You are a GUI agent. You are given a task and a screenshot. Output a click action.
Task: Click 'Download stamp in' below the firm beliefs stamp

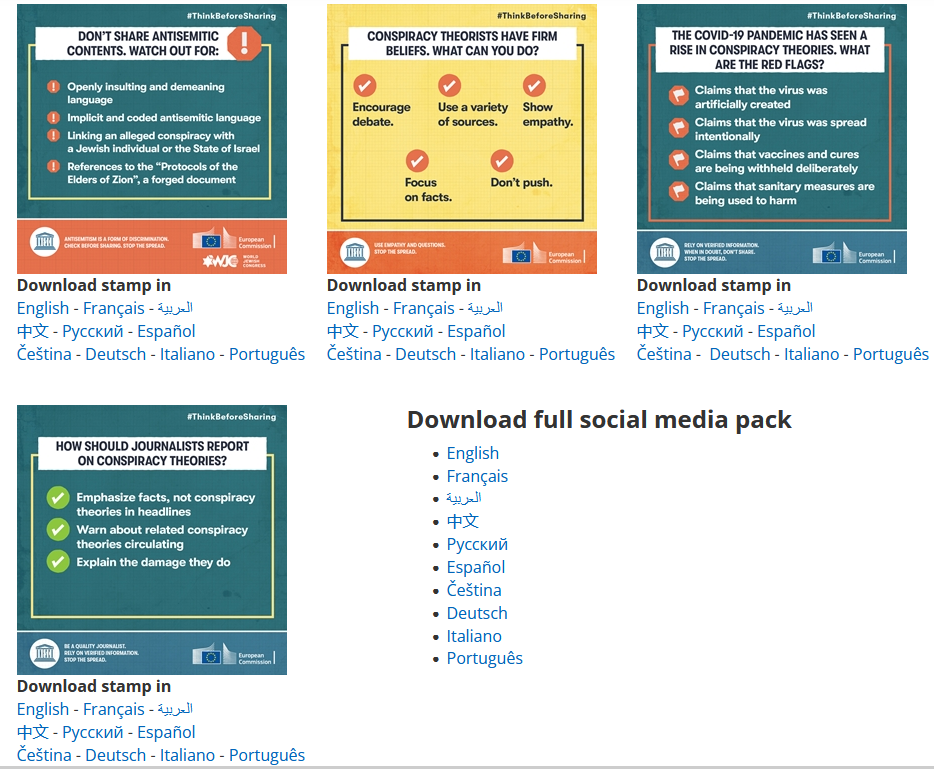click(404, 285)
